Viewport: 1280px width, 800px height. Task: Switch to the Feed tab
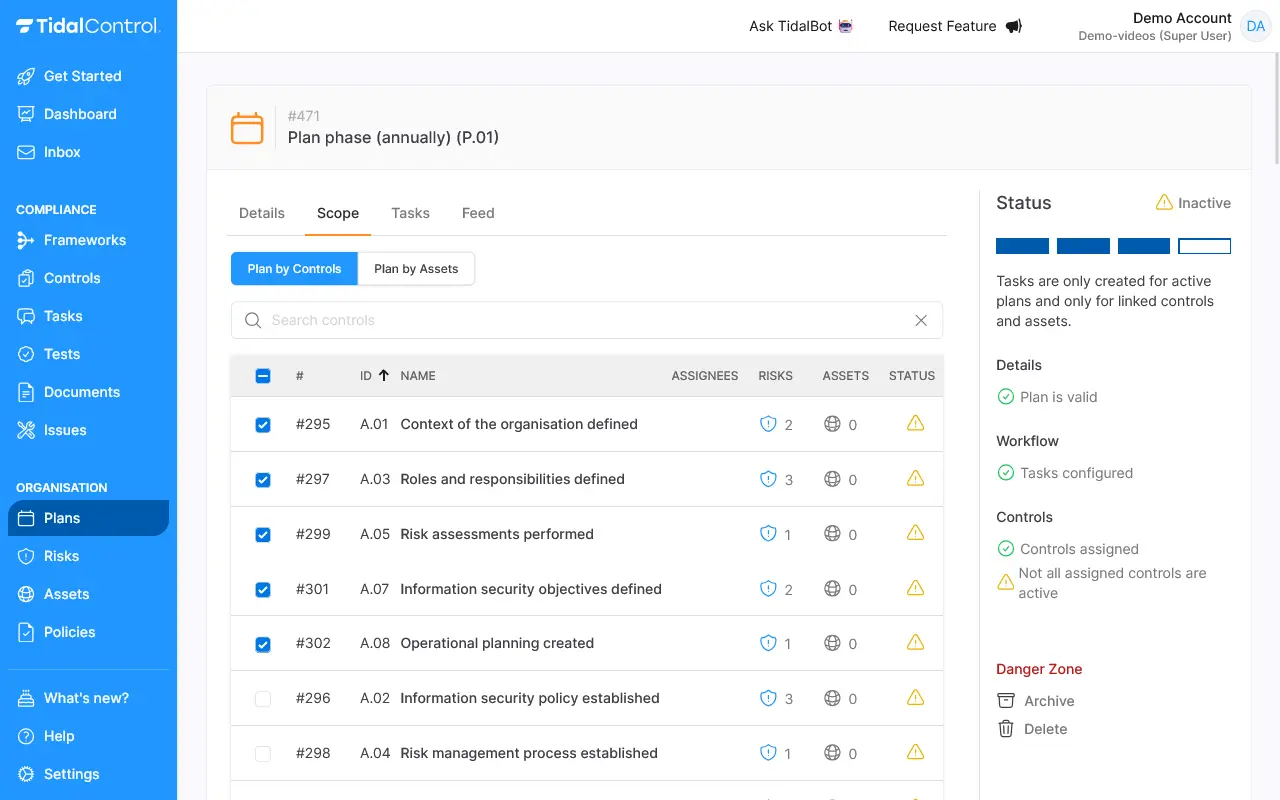(478, 213)
